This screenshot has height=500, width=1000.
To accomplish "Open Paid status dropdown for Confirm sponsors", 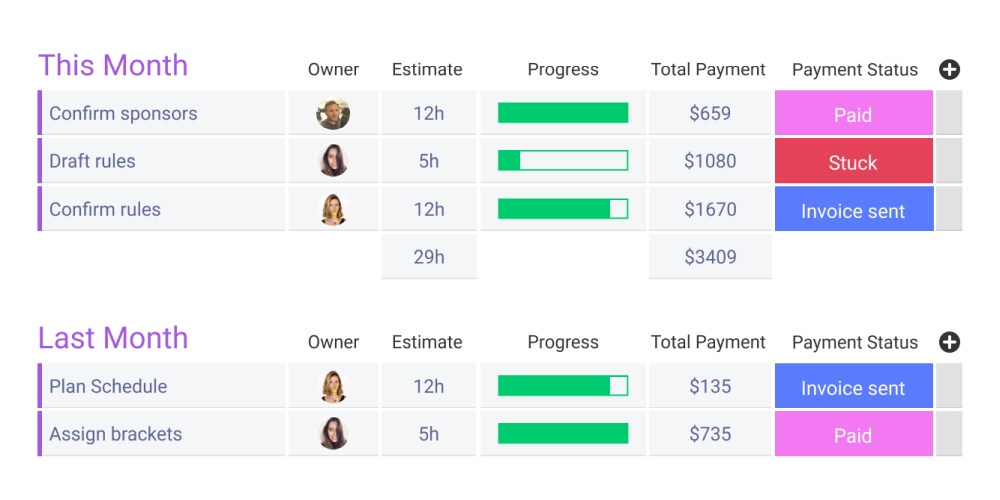I will point(853,114).
